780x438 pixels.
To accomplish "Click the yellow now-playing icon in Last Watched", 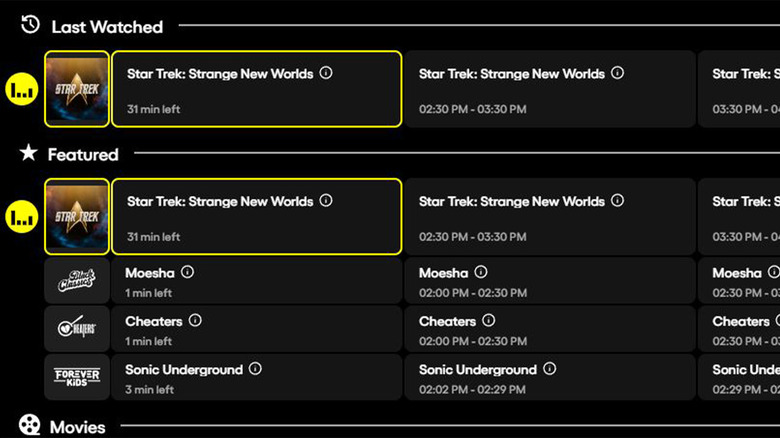I will 22,90.
